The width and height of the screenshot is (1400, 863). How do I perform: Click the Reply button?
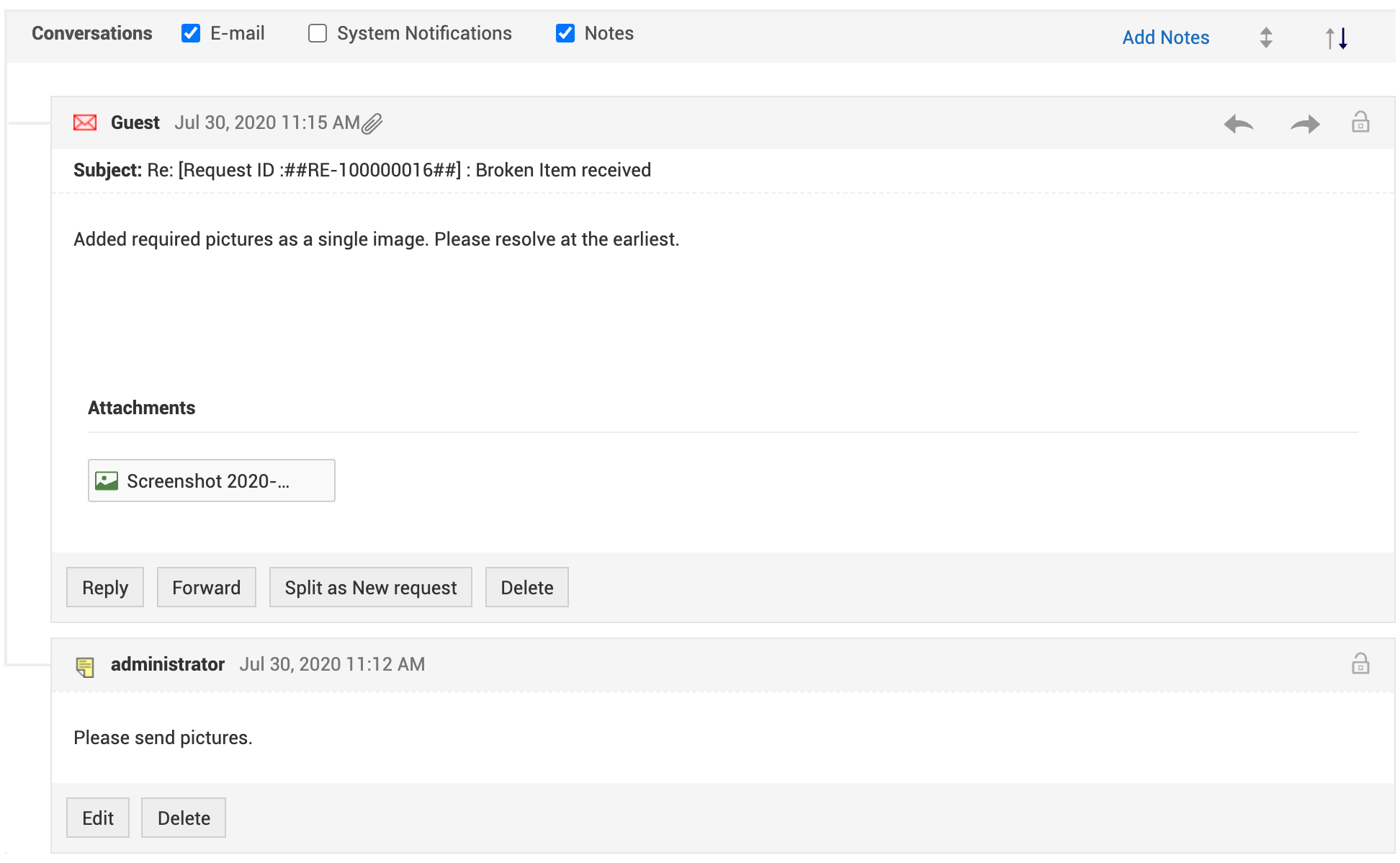point(105,588)
